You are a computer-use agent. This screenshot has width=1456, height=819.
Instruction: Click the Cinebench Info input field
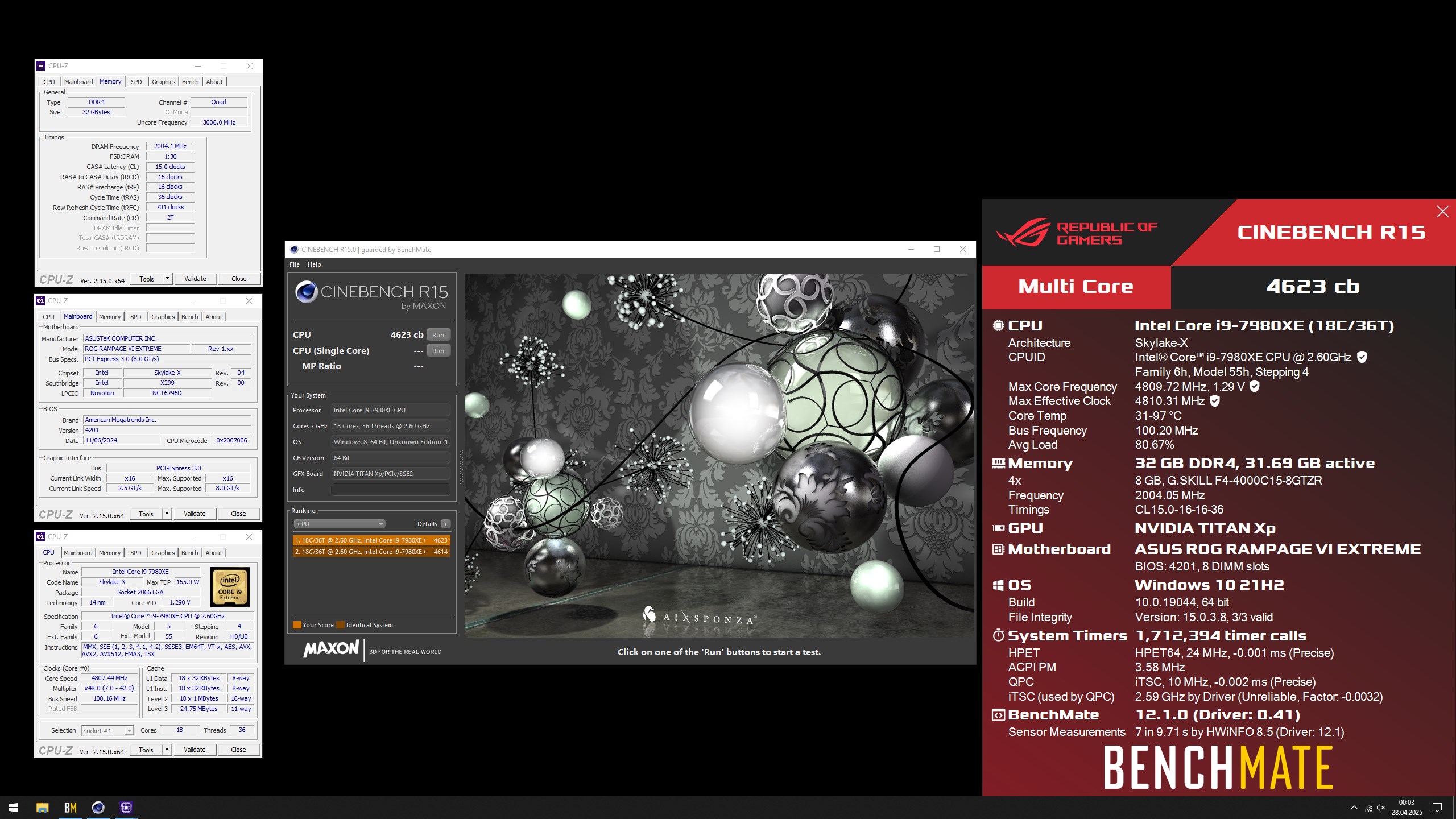391,490
